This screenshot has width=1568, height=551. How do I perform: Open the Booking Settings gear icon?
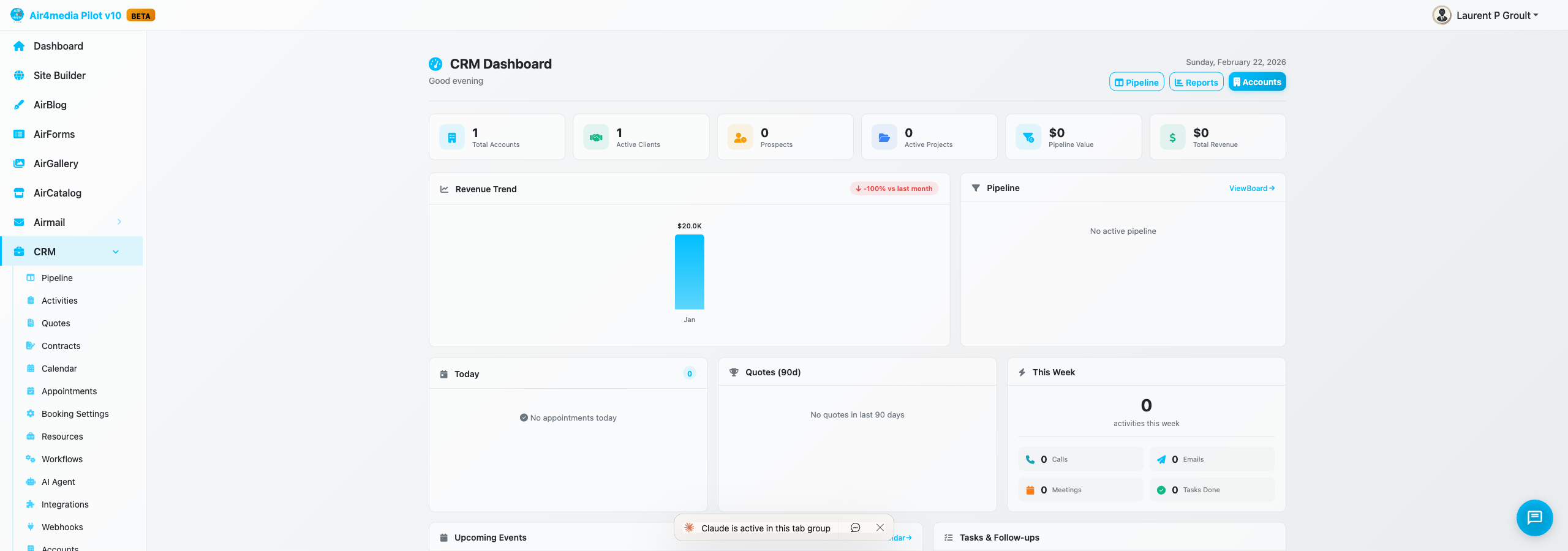click(x=31, y=413)
